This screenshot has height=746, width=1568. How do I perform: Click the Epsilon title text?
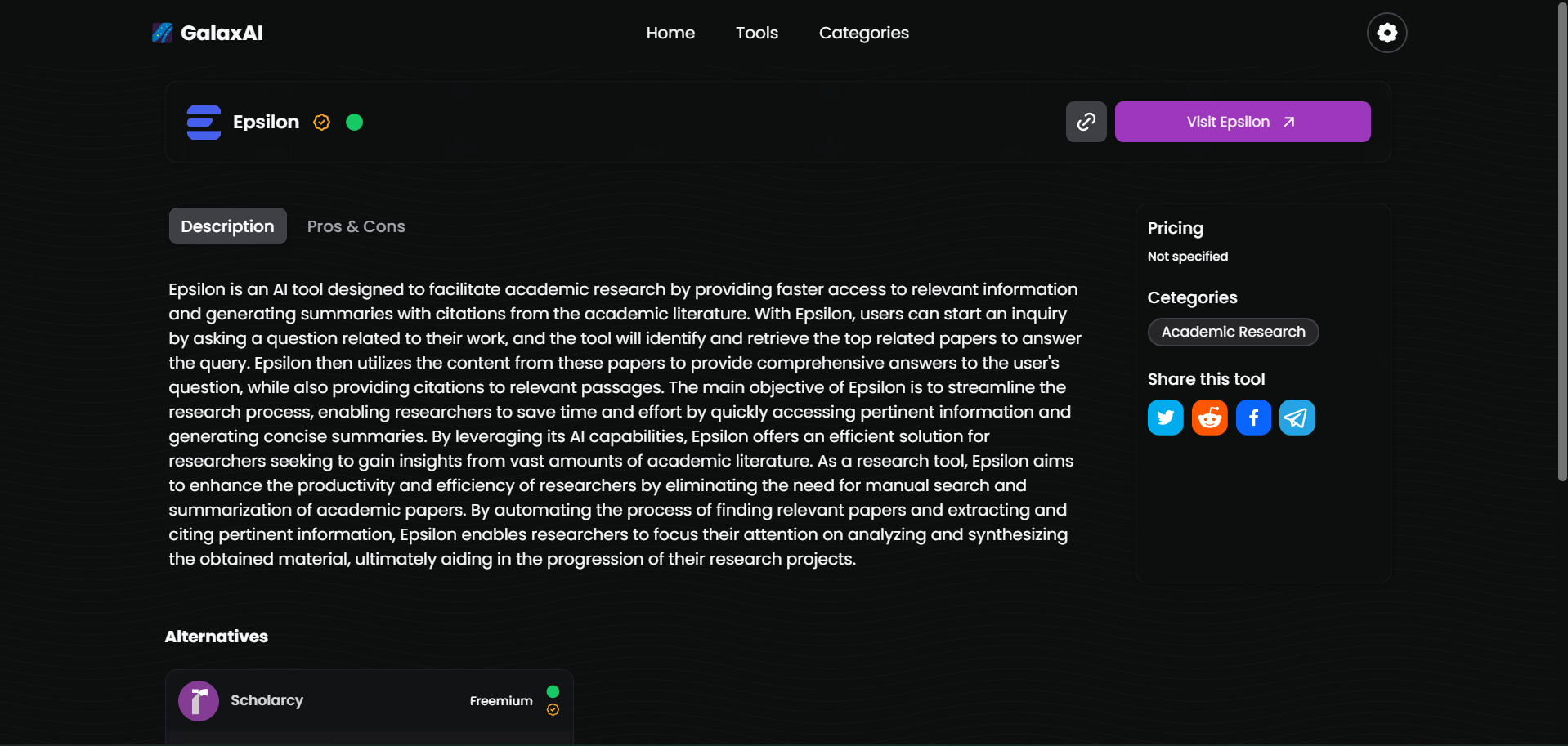pos(266,122)
